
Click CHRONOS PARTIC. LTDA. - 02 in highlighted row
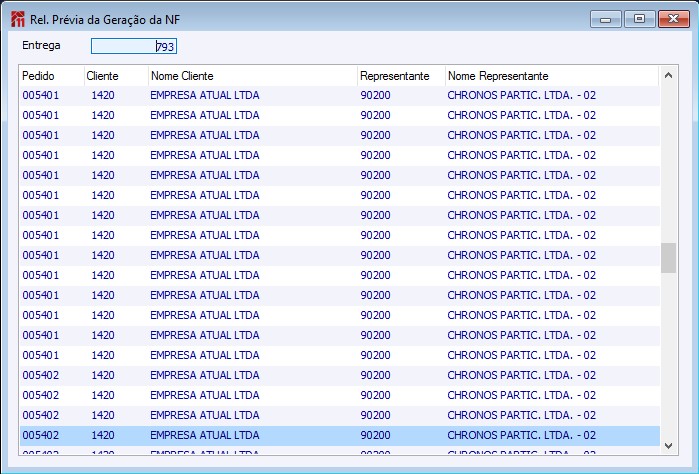(x=522, y=435)
